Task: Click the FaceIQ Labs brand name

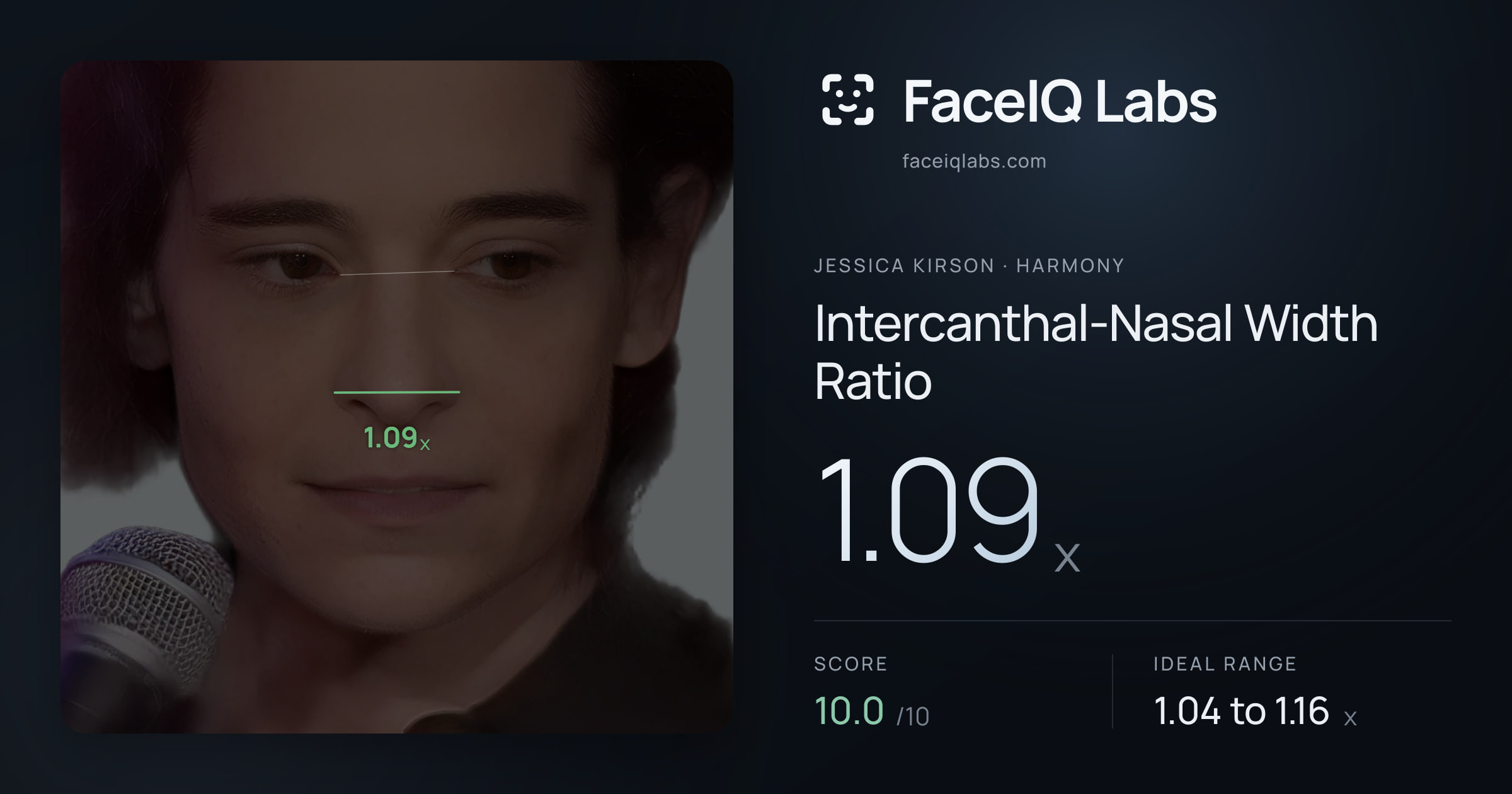Action: point(1060,101)
